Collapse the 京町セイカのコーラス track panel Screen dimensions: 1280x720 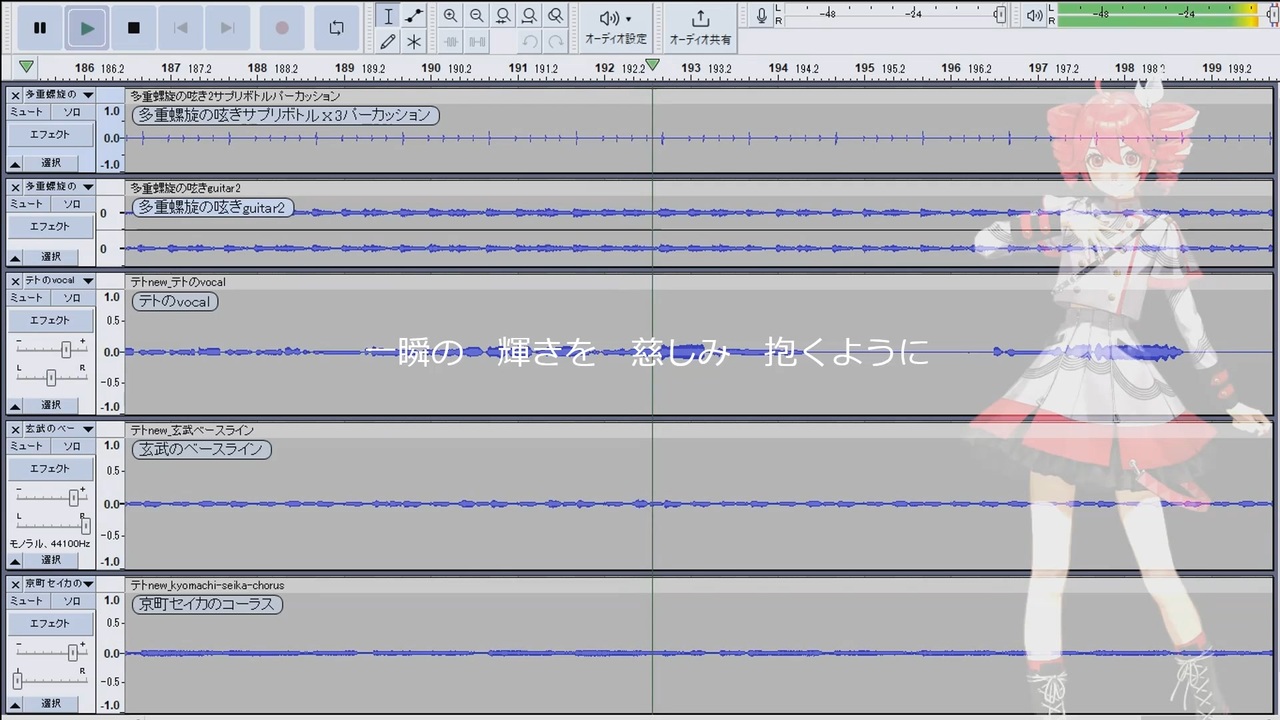pos(14,703)
